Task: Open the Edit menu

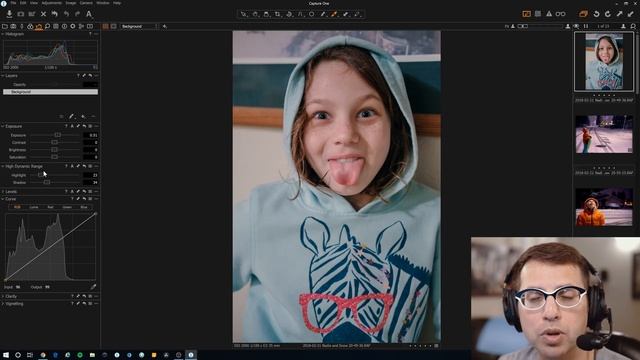Action: [23, 3]
